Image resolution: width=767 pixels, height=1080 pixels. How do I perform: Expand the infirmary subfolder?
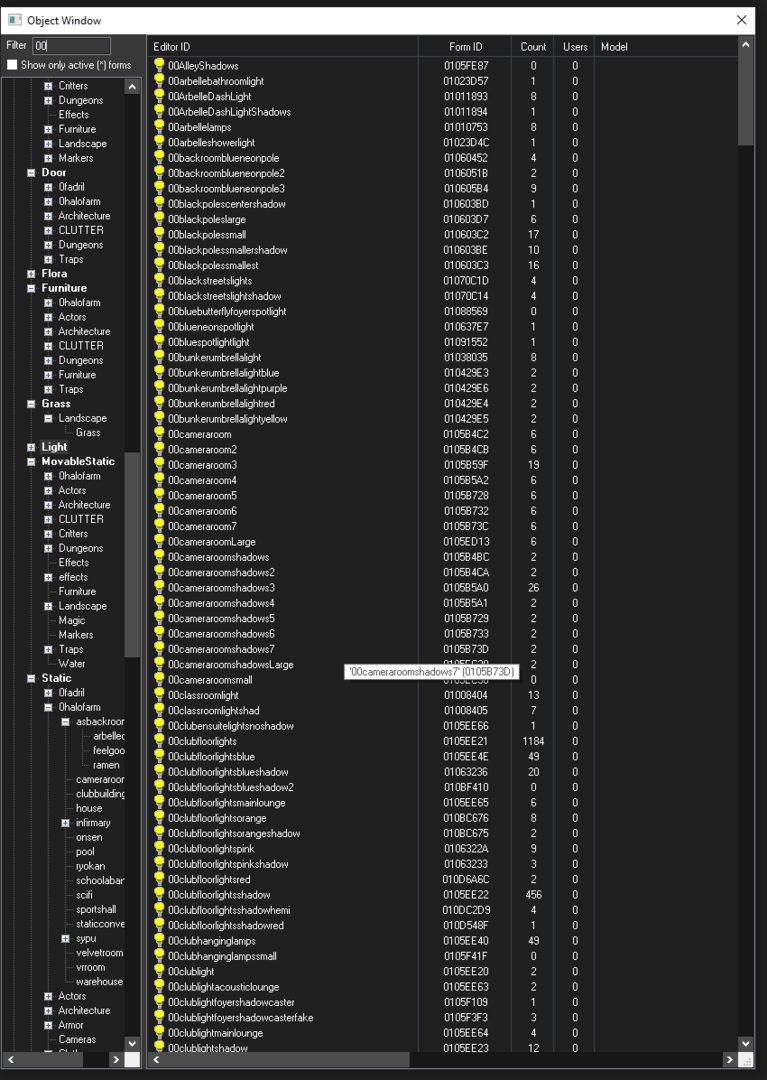click(65, 823)
